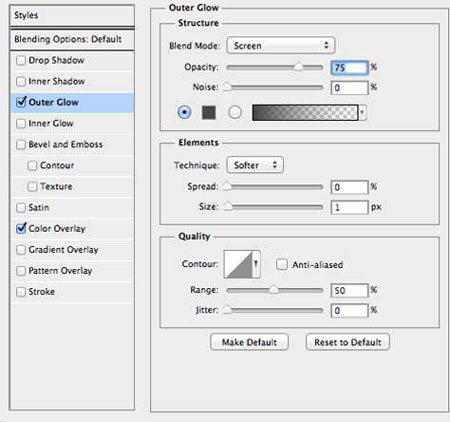Enable the Drop Shadow checkbox
Viewport: 450px width, 422px height.
click(x=21, y=61)
